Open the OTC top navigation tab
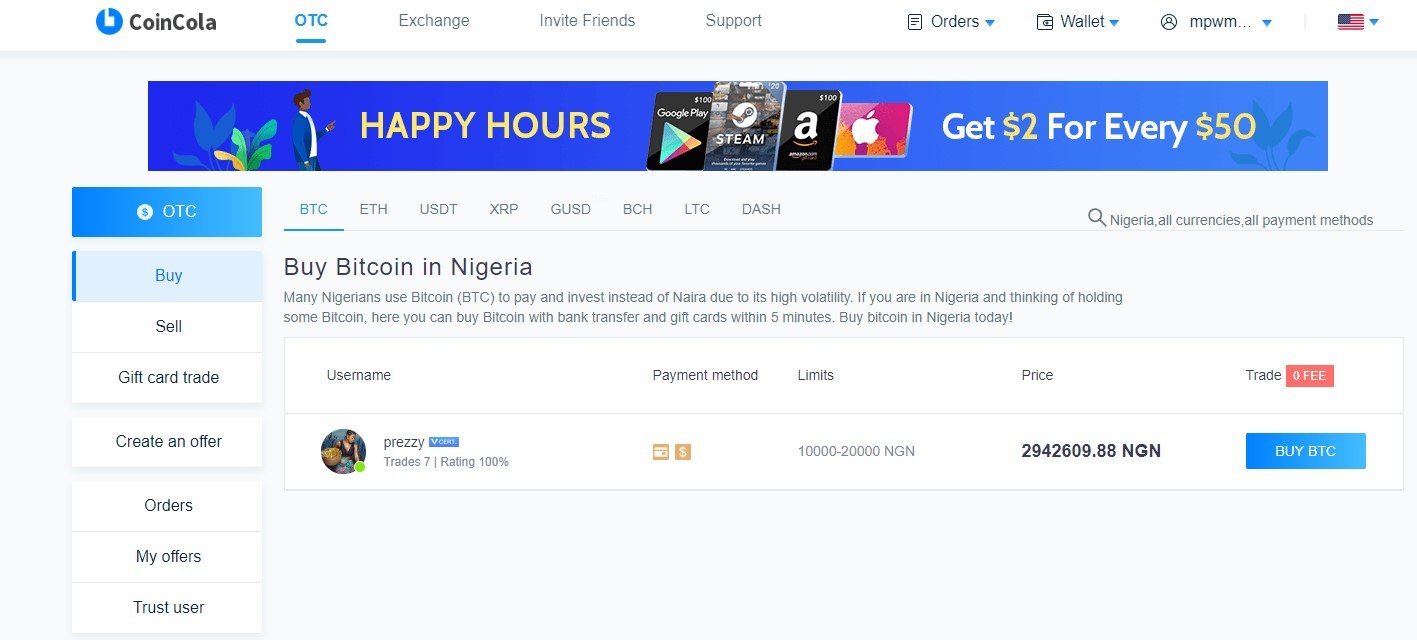Viewport: 1417px width, 640px height. click(x=311, y=21)
